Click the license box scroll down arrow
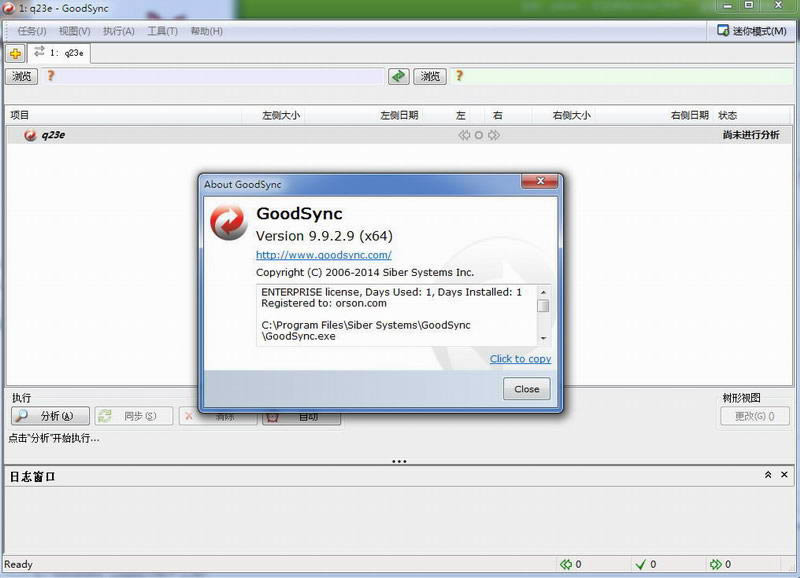The width and height of the screenshot is (800, 578). [543, 338]
